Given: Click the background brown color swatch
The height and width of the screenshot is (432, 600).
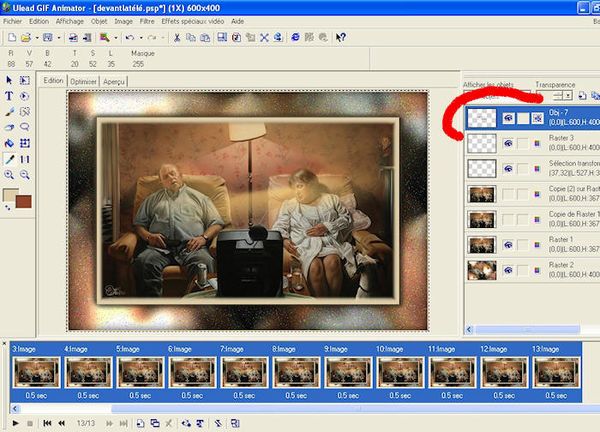Looking at the screenshot, I should click(x=24, y=202).
